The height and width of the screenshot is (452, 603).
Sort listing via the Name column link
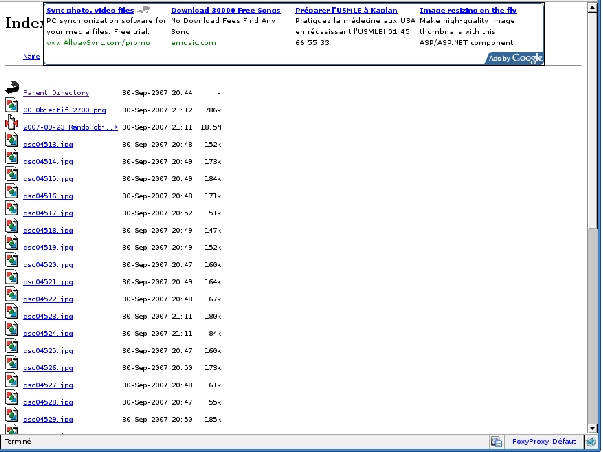32,56
